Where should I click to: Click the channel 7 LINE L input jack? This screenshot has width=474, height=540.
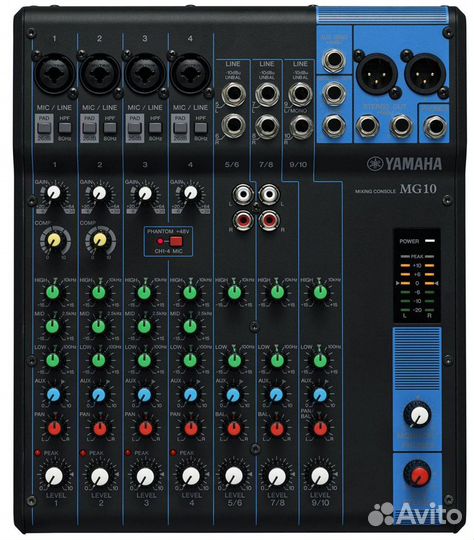267,94
